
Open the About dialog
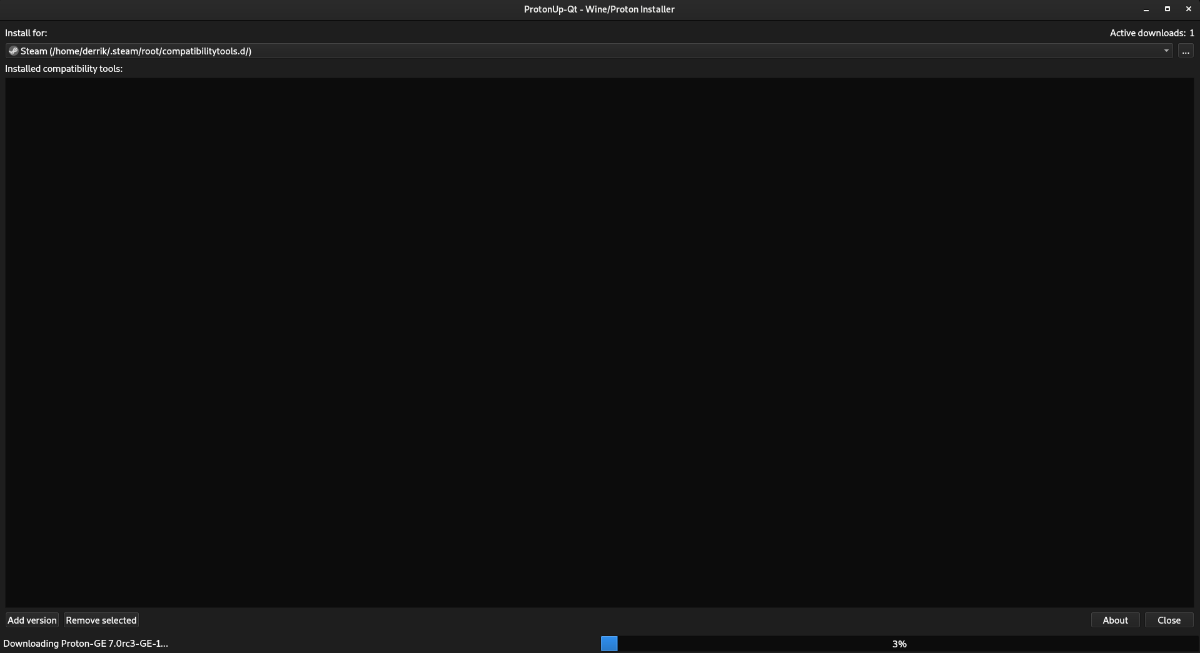(x=1115, y=620)
